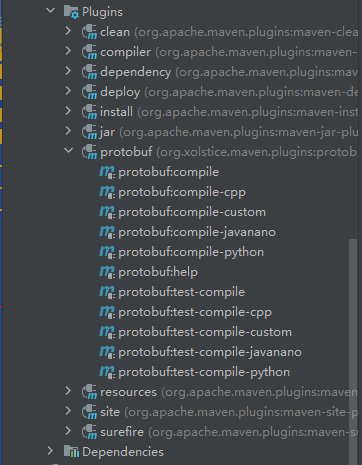The width and height of the screenshot is (362, 465).
Task: Click the protobuf:test-compile-python goal icon
Action: (107, 372)
